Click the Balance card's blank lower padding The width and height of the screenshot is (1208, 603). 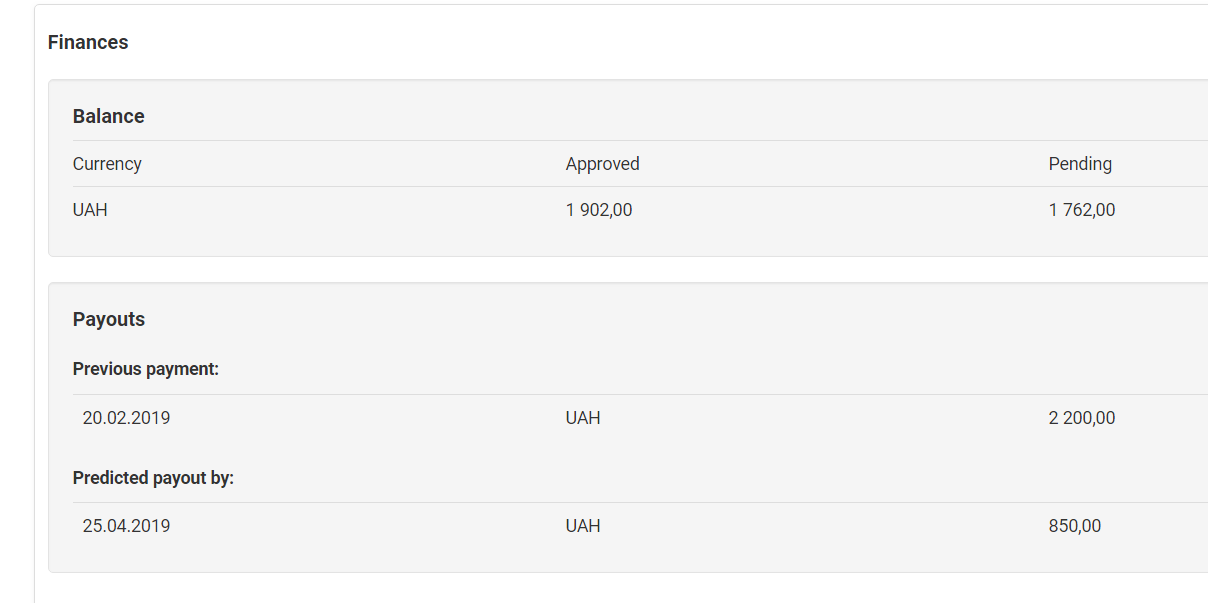(600, 243)
